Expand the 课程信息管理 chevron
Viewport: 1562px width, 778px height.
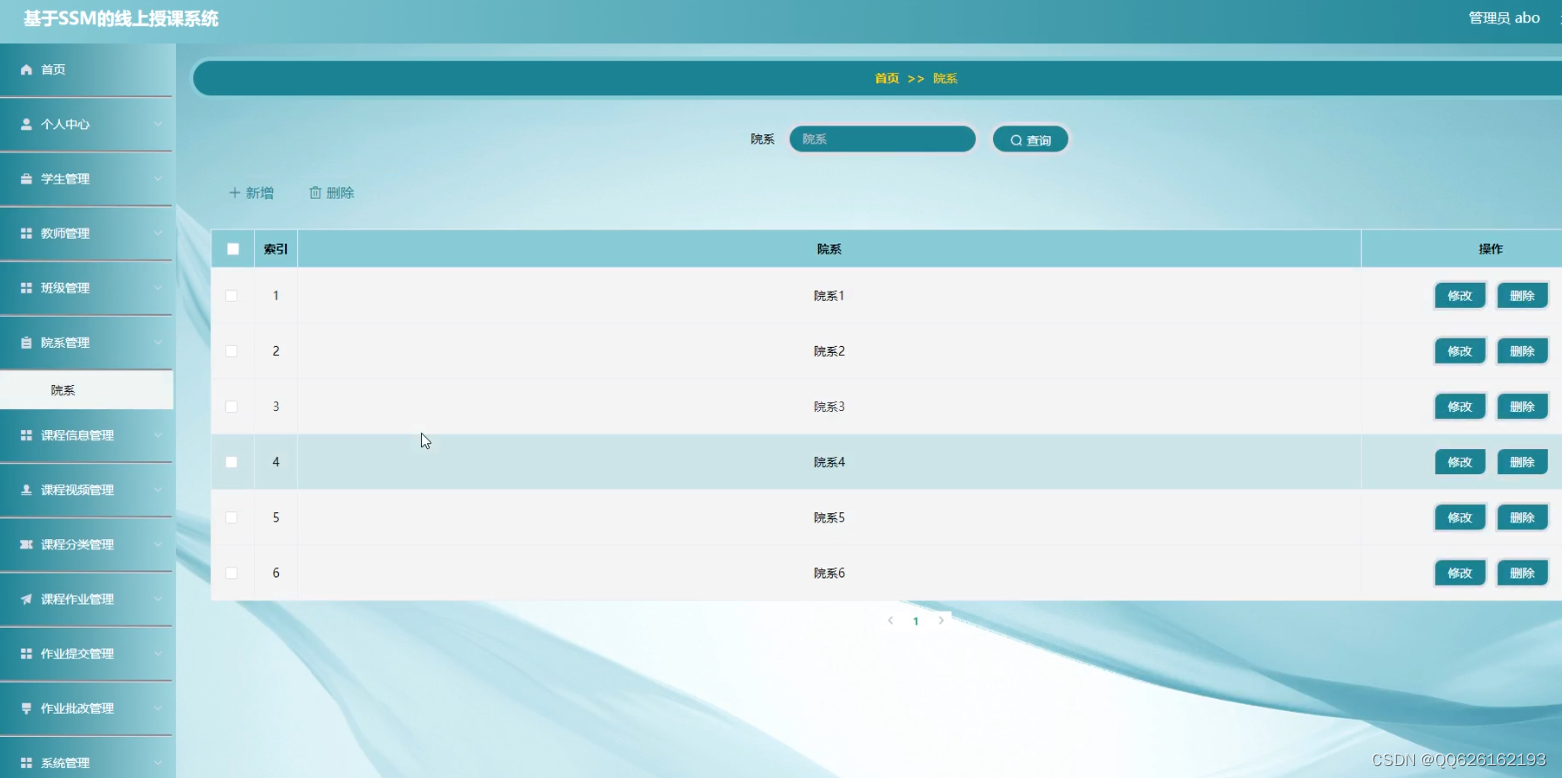(158, 435)
